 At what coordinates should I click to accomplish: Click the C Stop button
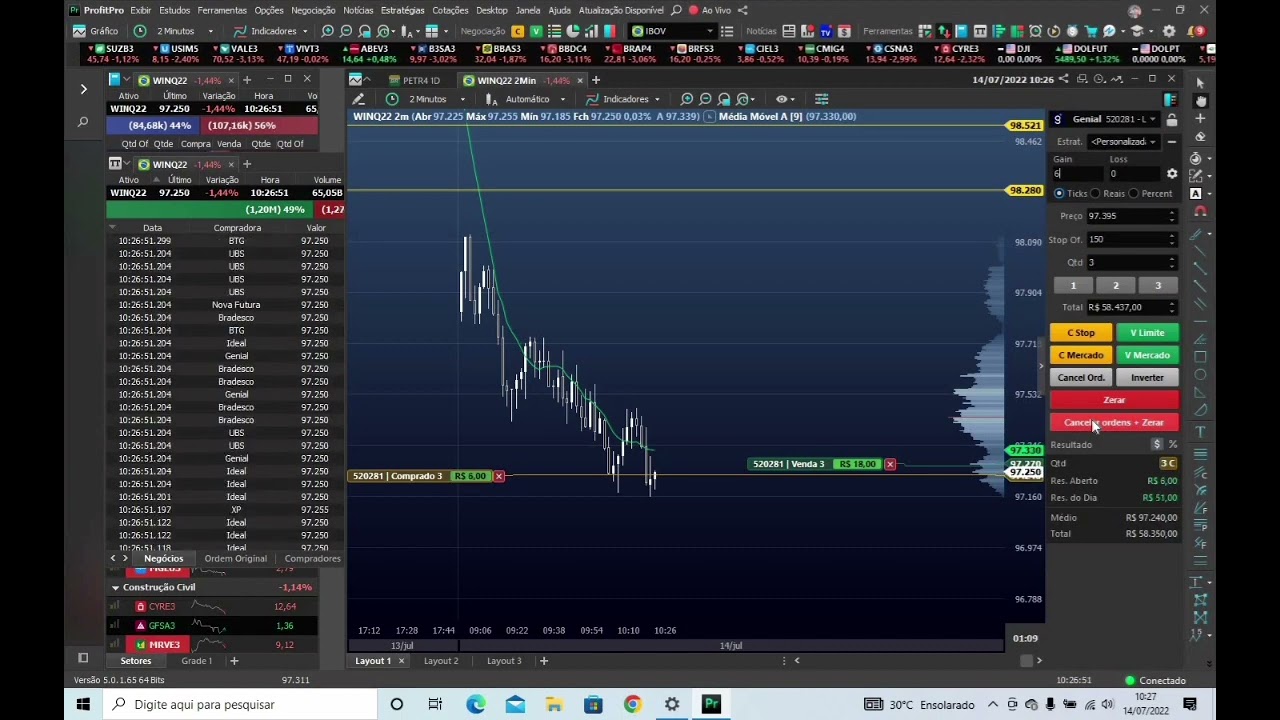1081,333
